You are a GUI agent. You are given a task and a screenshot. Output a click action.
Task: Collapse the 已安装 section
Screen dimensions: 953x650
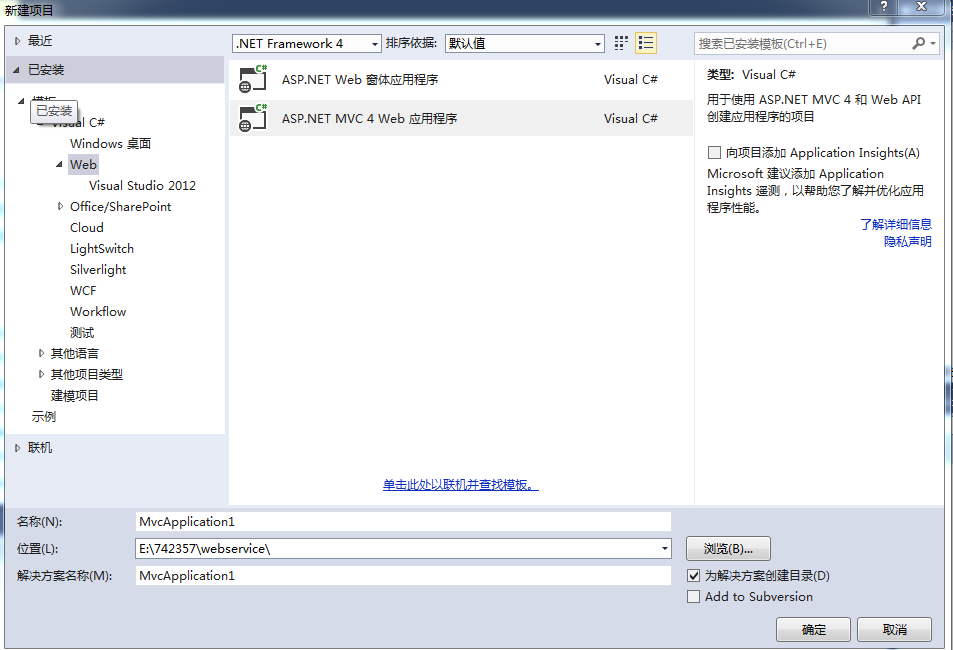[16, 70]
